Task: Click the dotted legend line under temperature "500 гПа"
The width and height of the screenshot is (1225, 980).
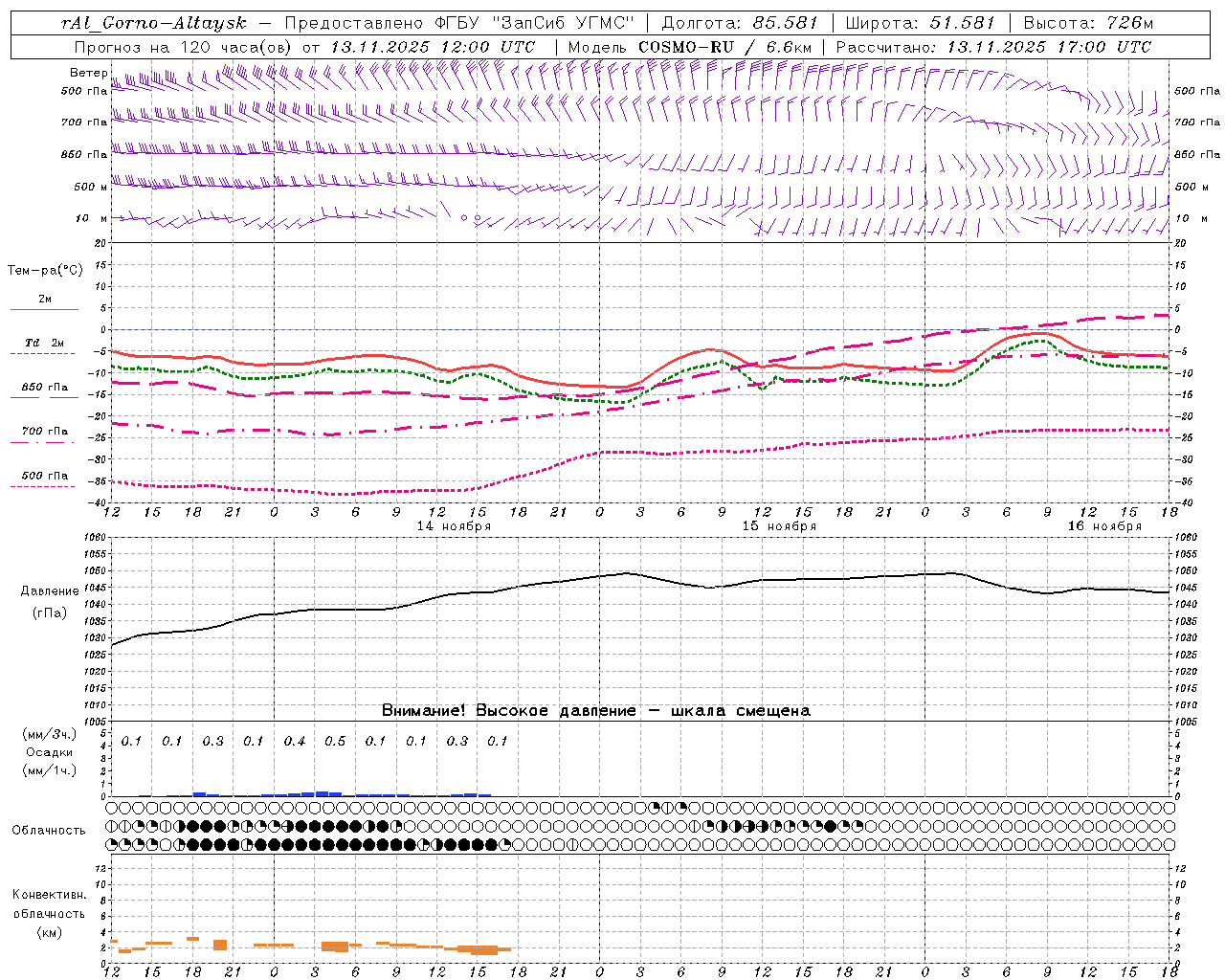Action: [44, 486]
